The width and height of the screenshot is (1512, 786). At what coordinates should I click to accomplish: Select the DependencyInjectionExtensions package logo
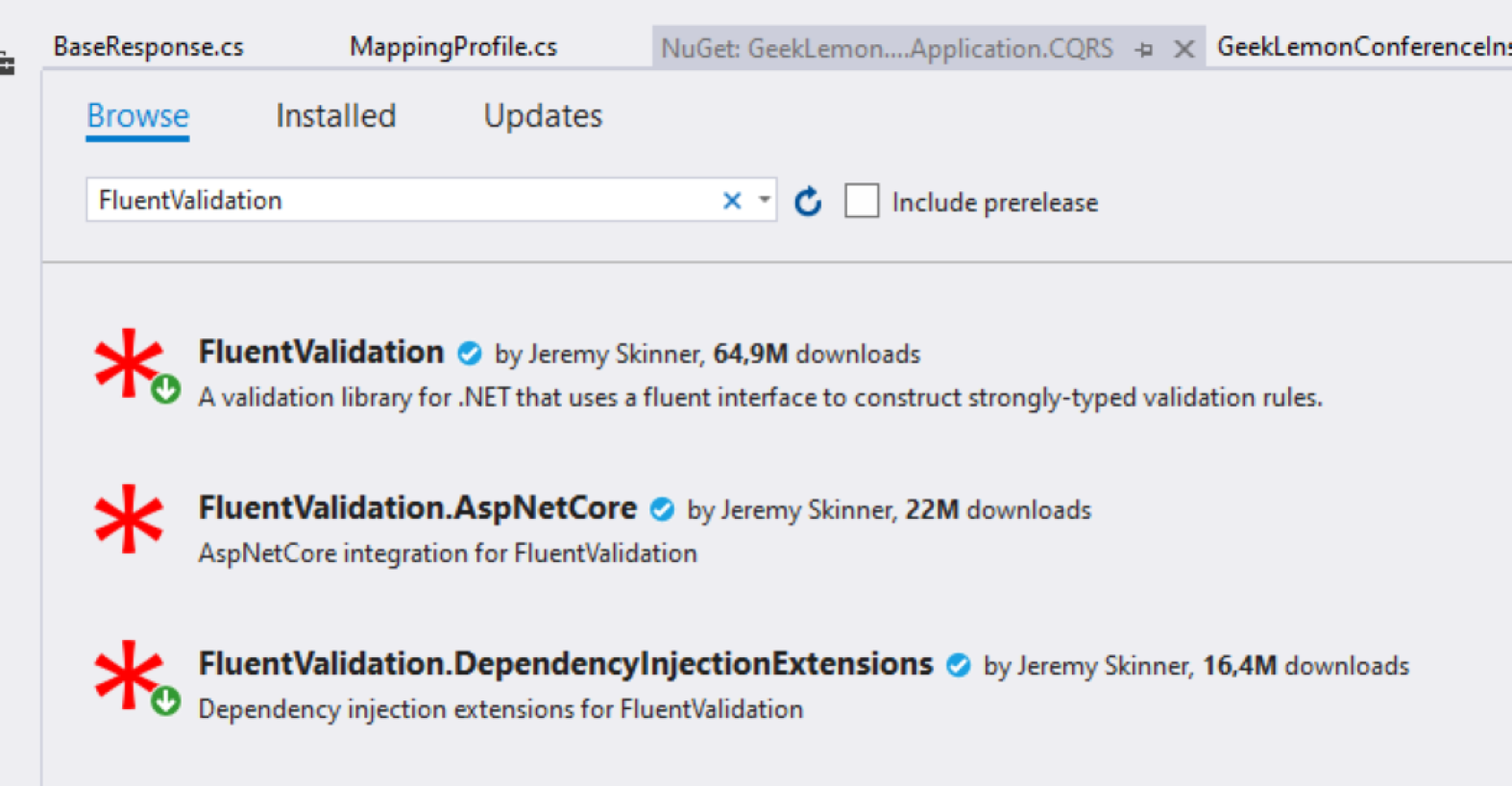129,675
